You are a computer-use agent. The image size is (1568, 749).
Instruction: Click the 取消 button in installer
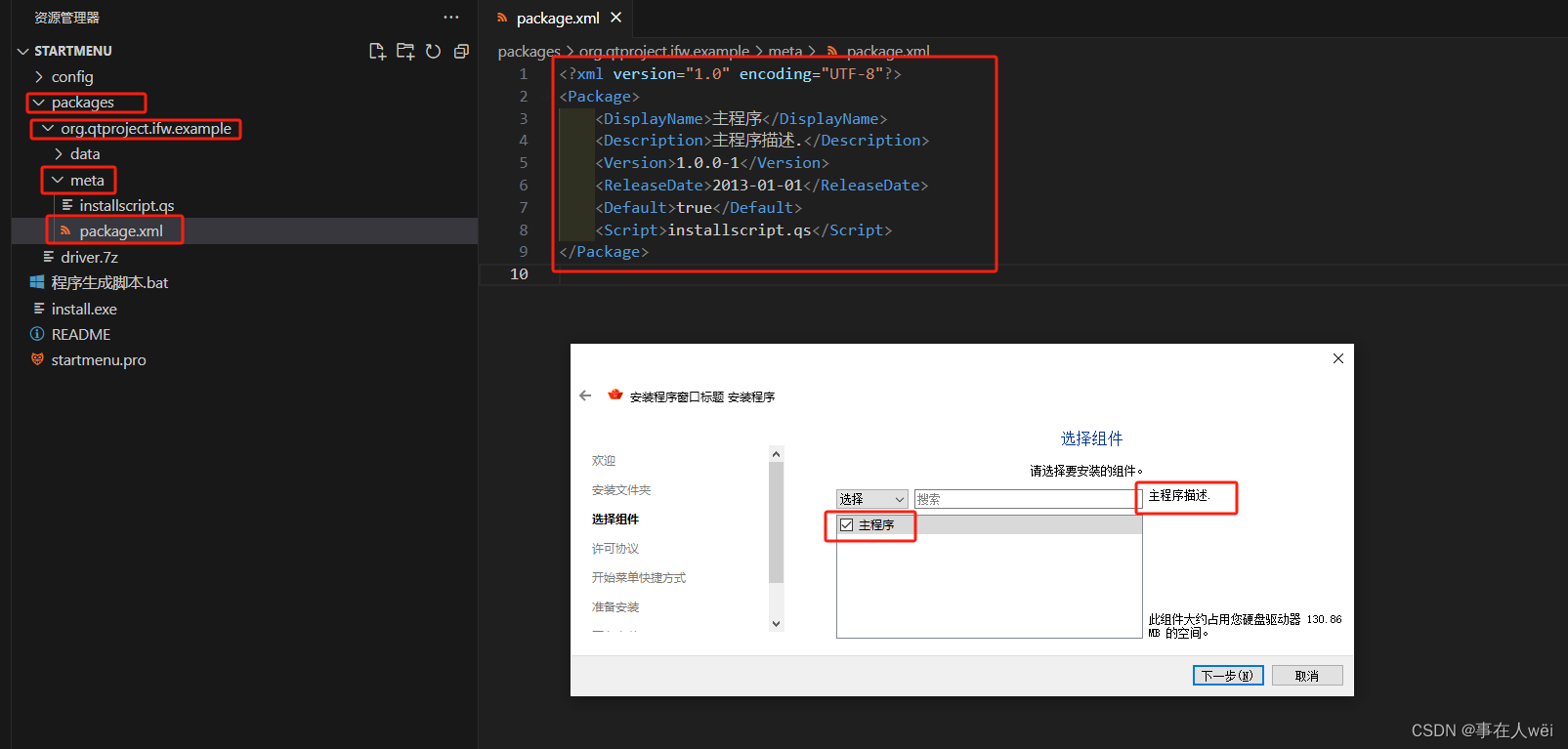[x=1307, y=676]
